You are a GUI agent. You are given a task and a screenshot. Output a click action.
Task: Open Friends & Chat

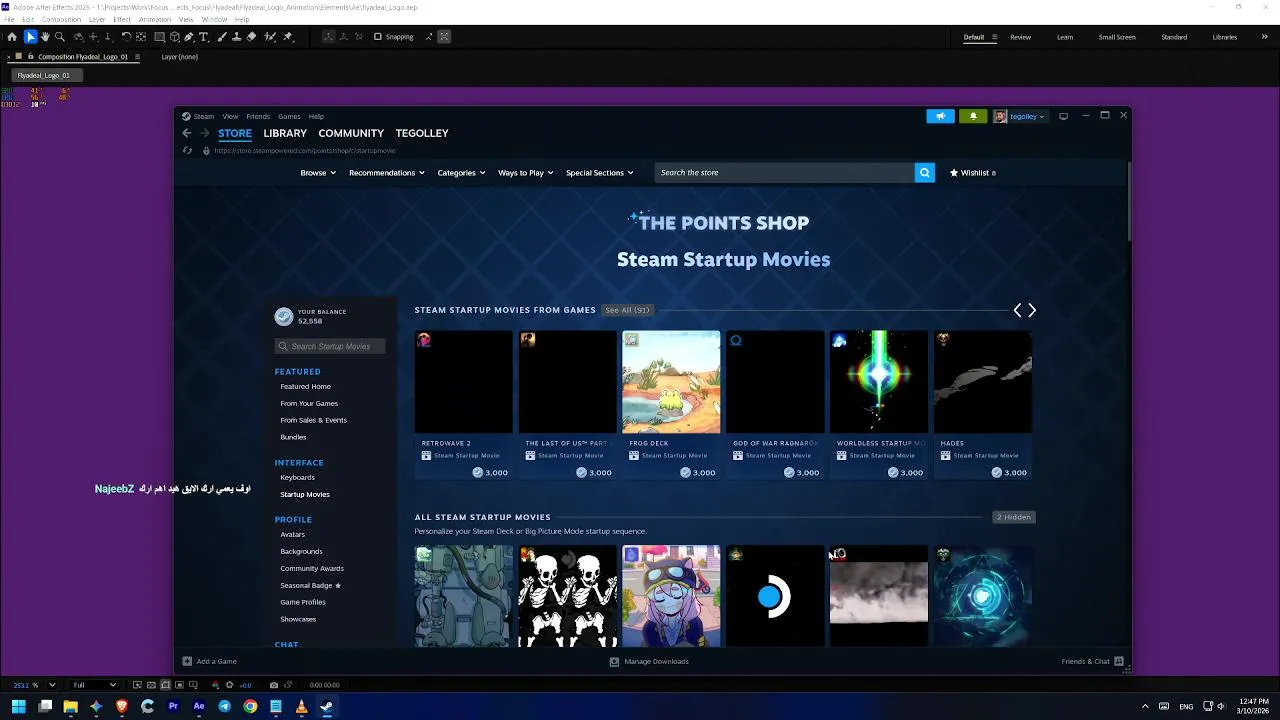tap(1093, 661)
